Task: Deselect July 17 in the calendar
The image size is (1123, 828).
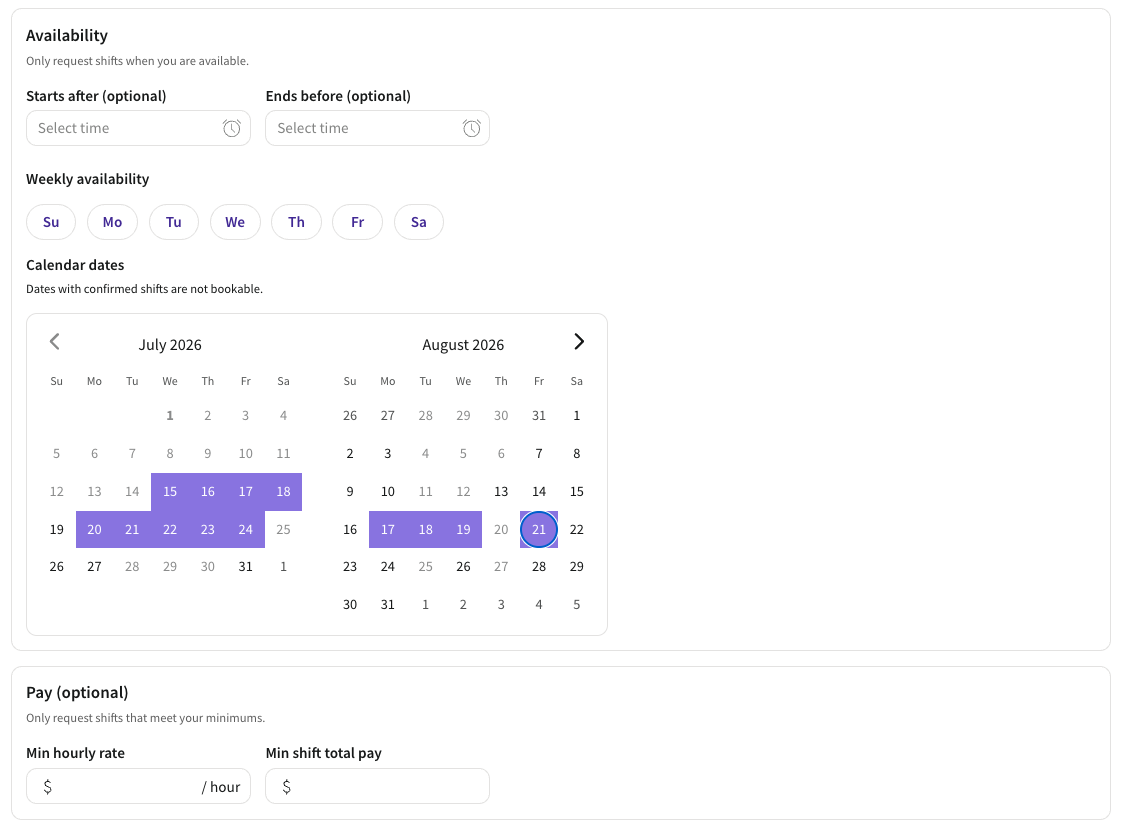Action: click(246, 491)
